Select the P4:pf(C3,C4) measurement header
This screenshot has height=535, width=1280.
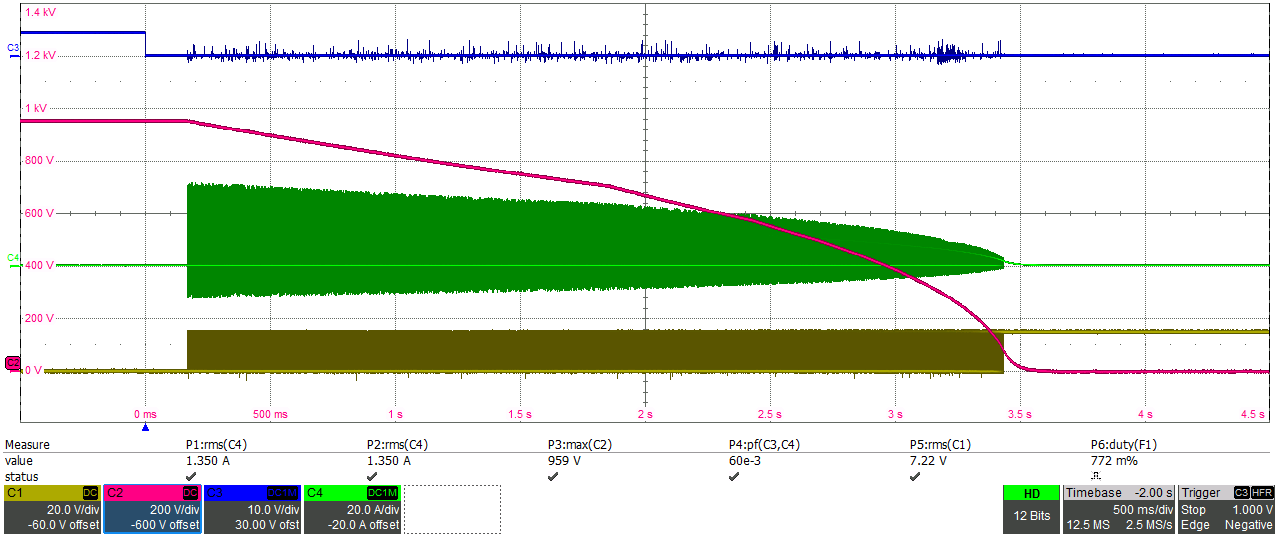pyautogui.click(x=766, y=445)
